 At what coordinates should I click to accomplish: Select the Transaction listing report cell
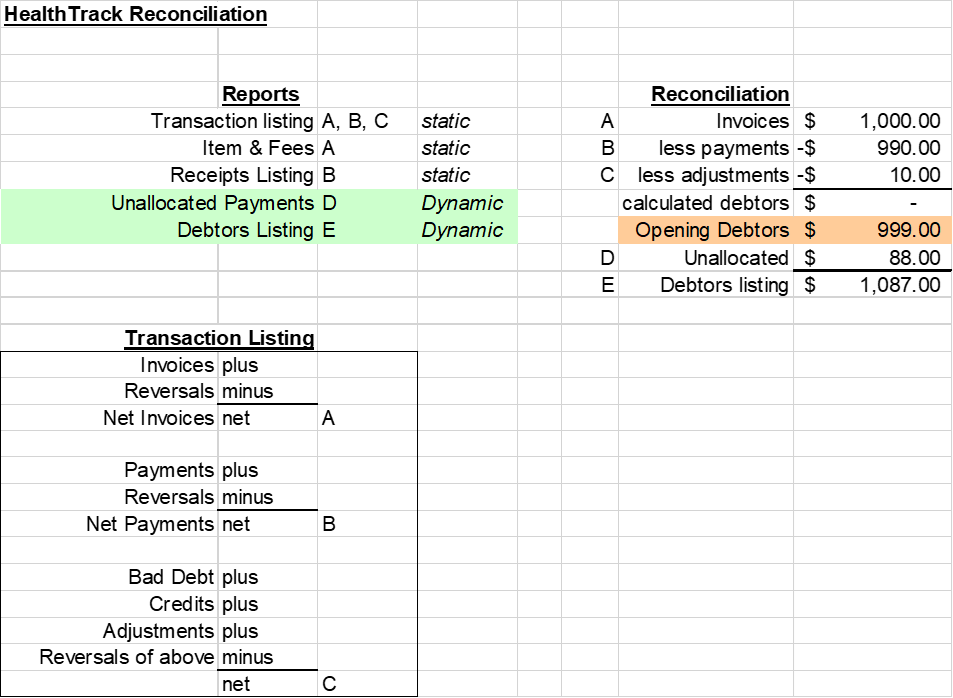(159, 121)
